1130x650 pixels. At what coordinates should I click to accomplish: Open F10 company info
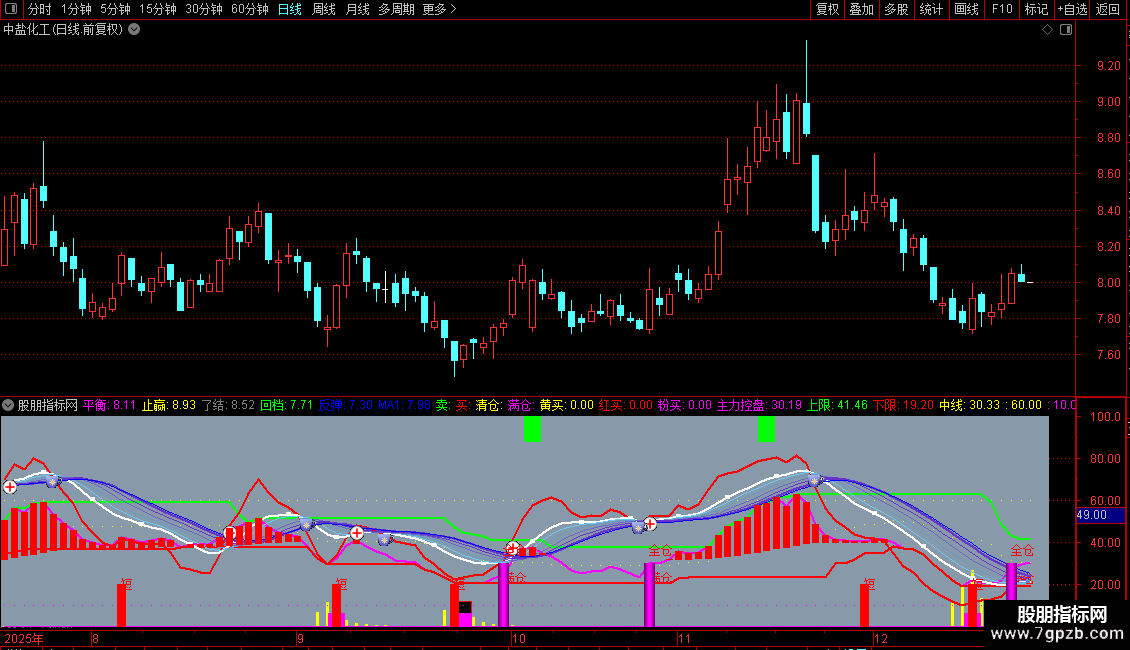click(x=1002, y=9)
